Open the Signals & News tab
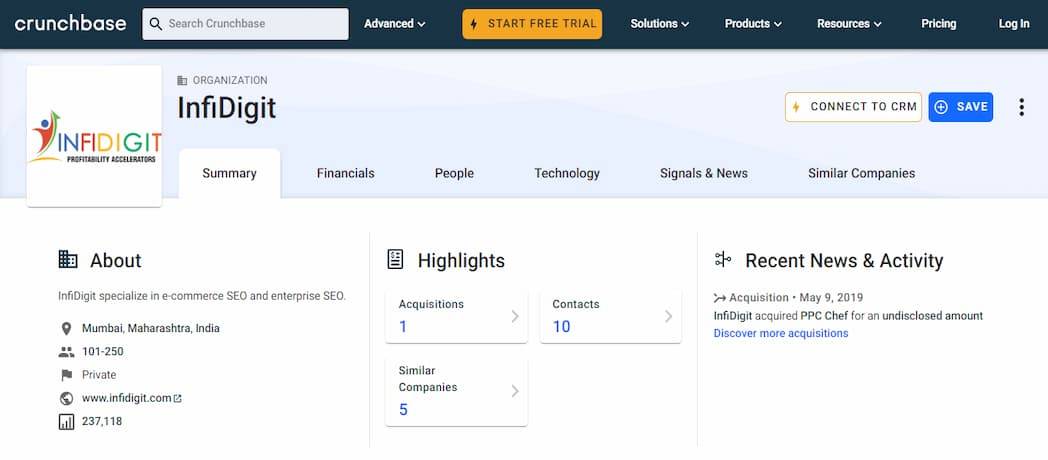Screen dimensions: 1048x460 click(704, 174)
